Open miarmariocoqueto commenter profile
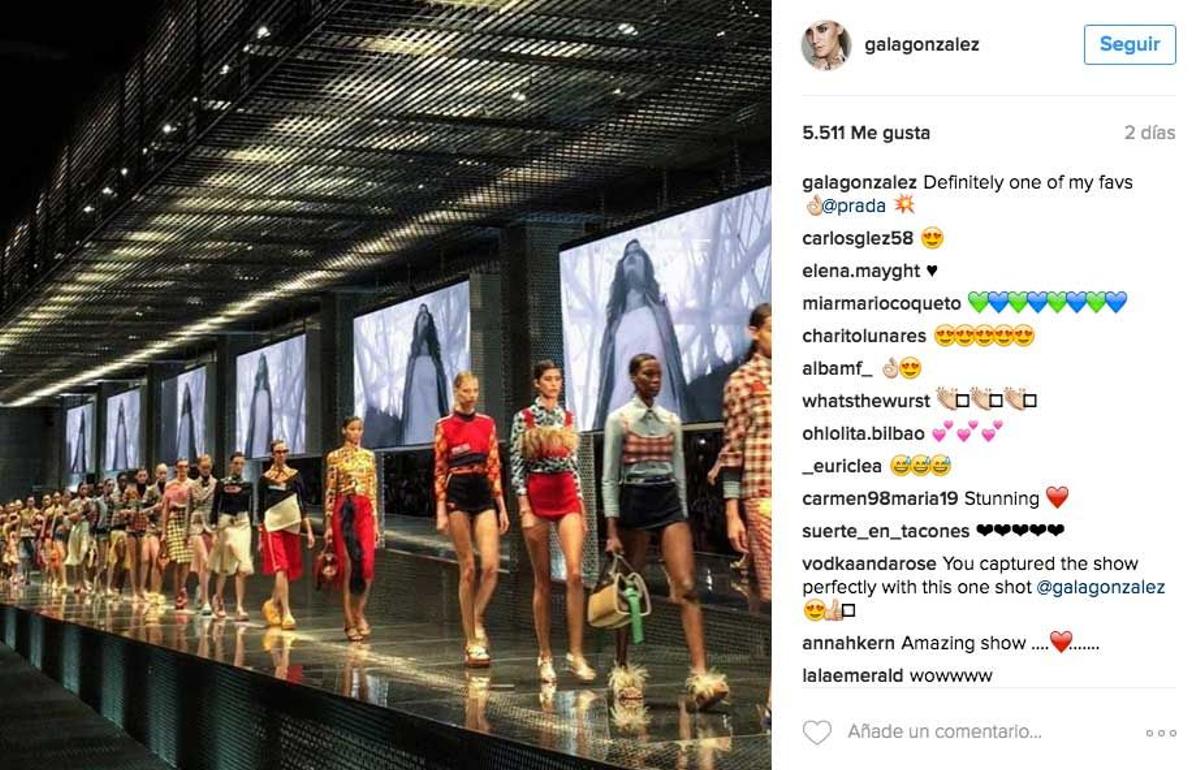 click(x=881, y=303)
